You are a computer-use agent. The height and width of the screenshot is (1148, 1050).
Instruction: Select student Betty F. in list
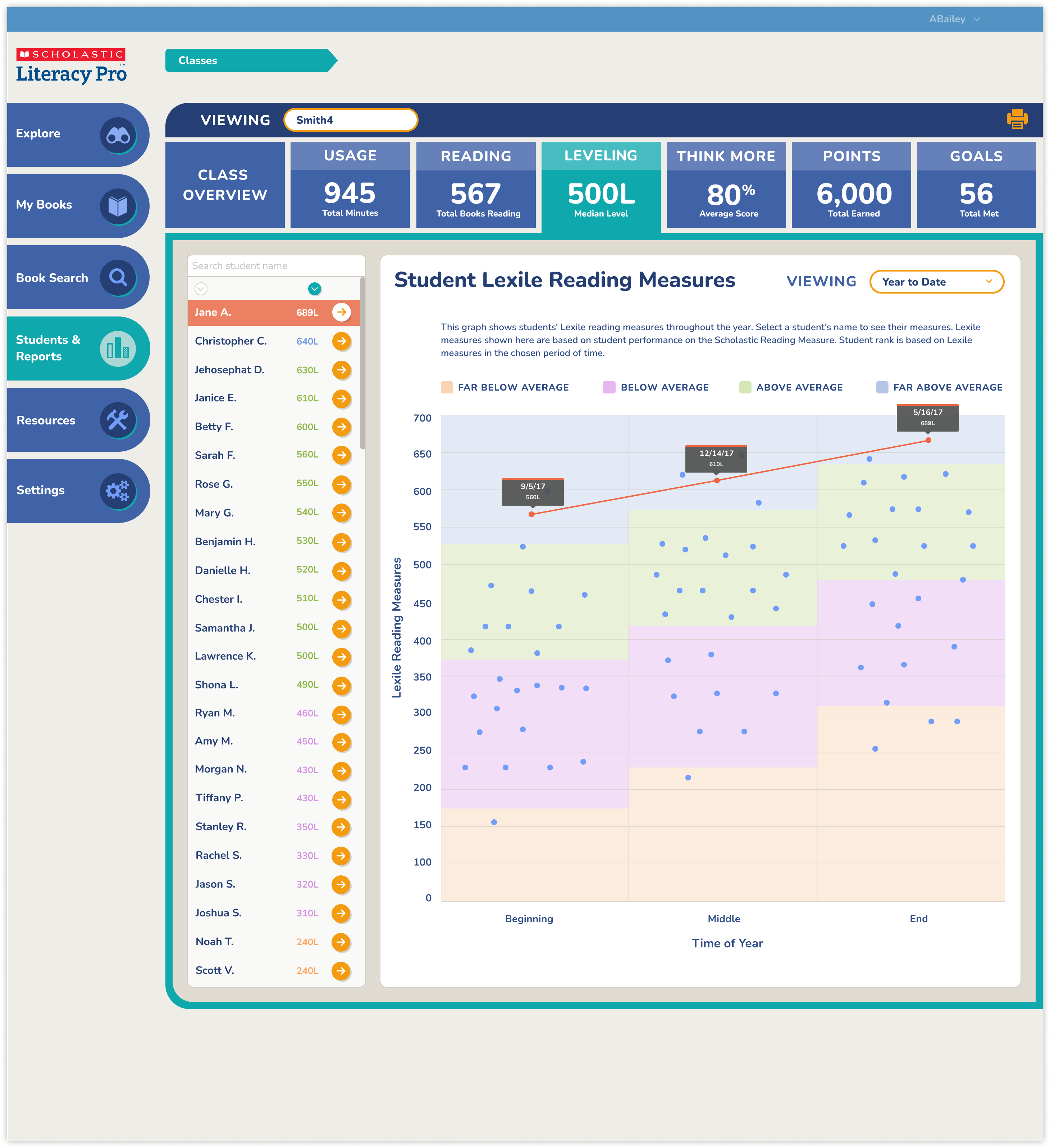click(x=214, y=427)
